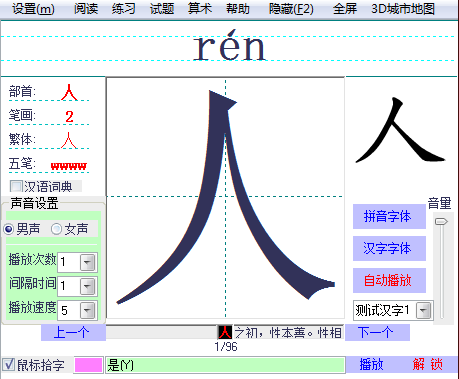The width and height of the screenshot is (459, 379).
Task: Click the 繁体 traditional form 人
Action: [69, 140]
